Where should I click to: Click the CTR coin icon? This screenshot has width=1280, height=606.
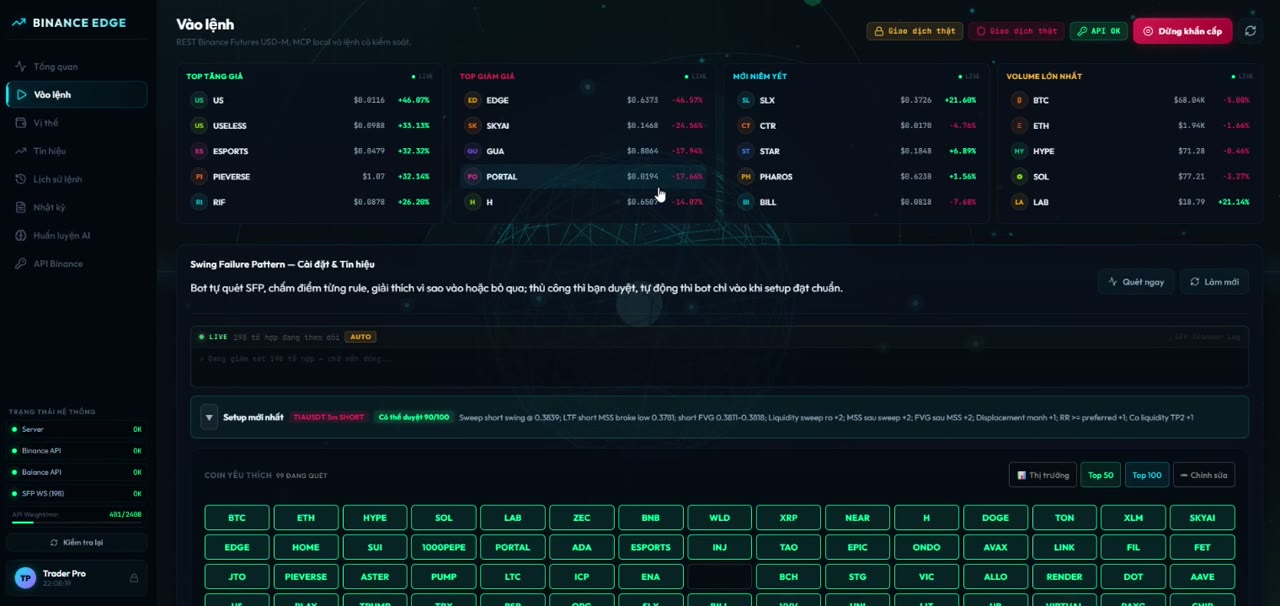[x=745, y=126]
